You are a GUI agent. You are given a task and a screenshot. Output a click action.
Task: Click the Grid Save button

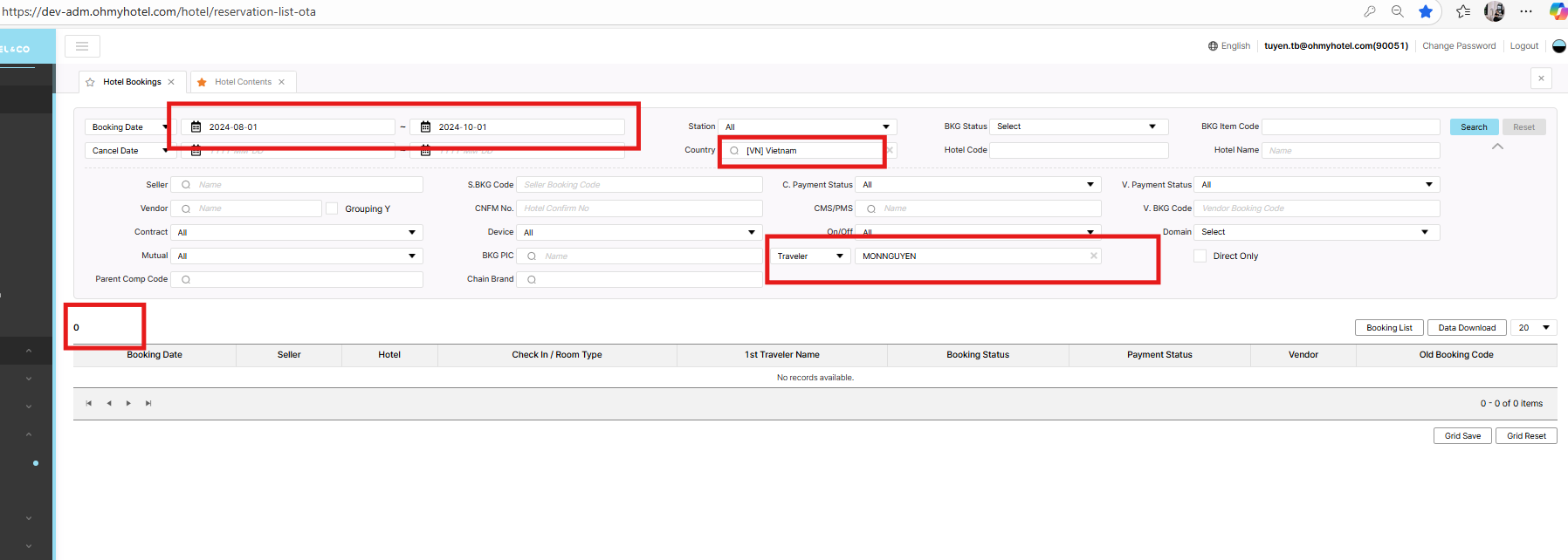click(1462, 436)
